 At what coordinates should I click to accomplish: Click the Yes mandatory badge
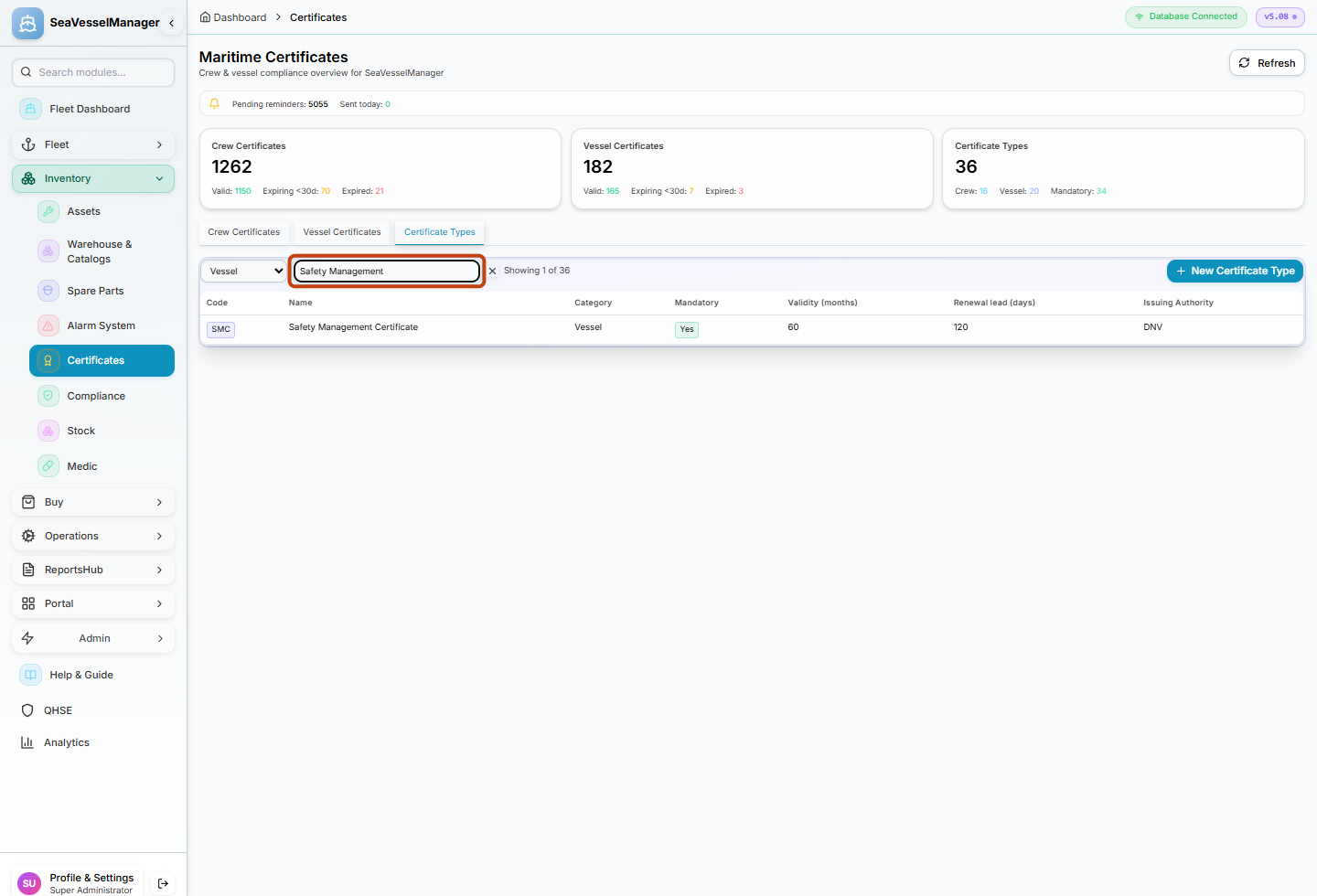pos(687,329)
